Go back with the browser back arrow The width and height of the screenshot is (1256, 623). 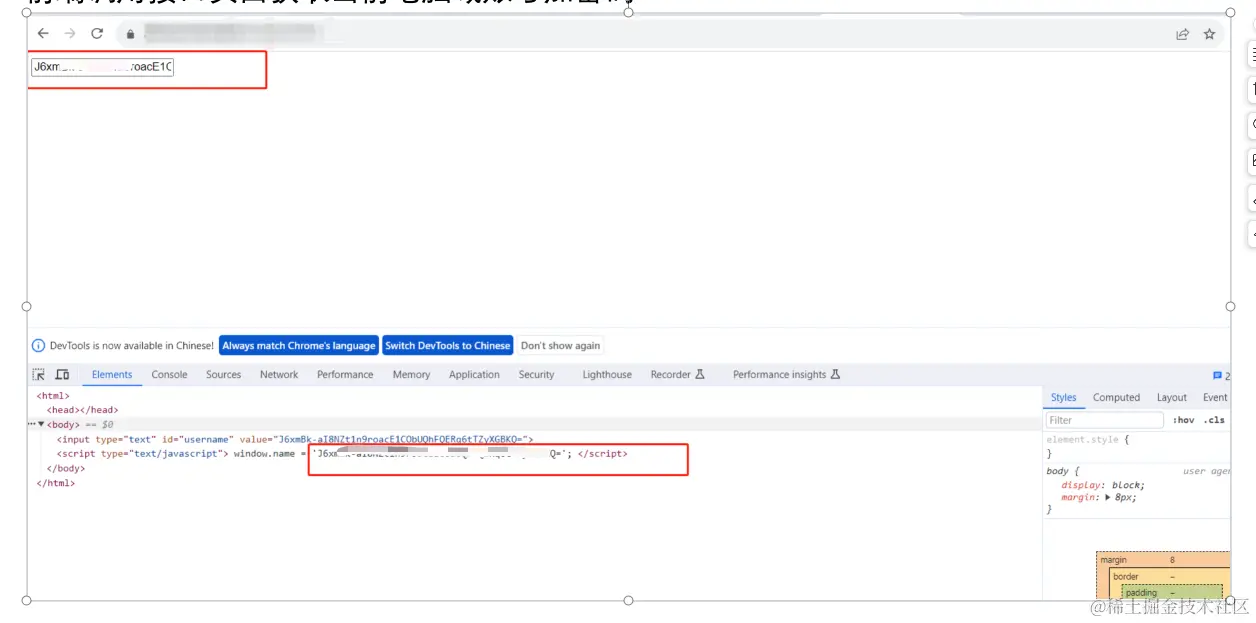click(43, 33)
